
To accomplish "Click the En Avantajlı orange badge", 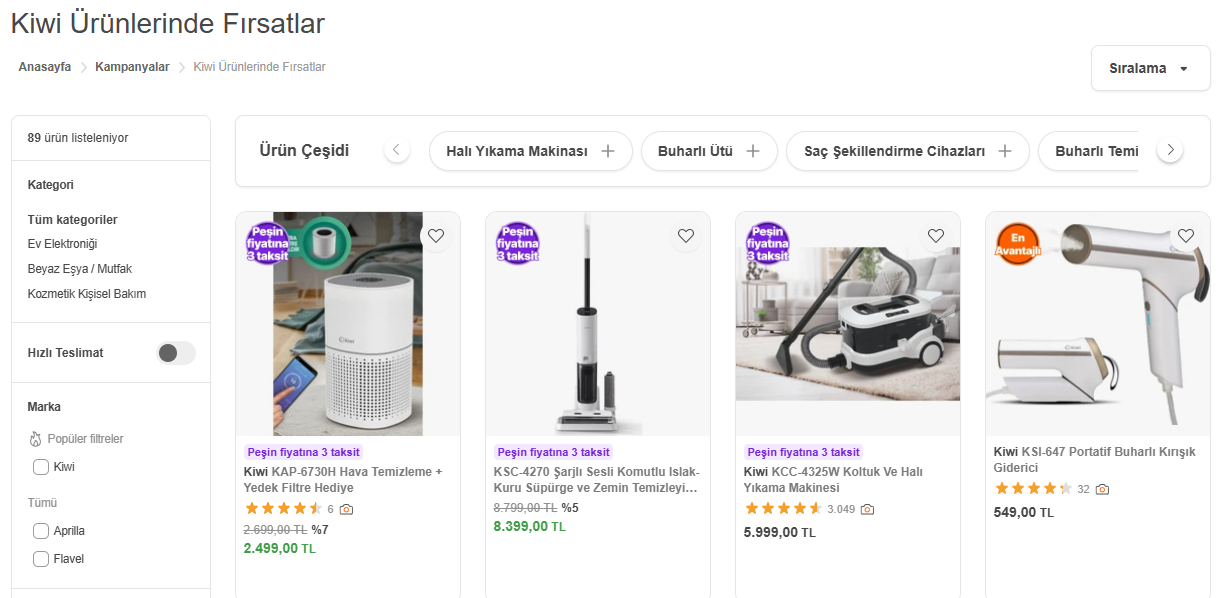I will (x=1018, y=243).
